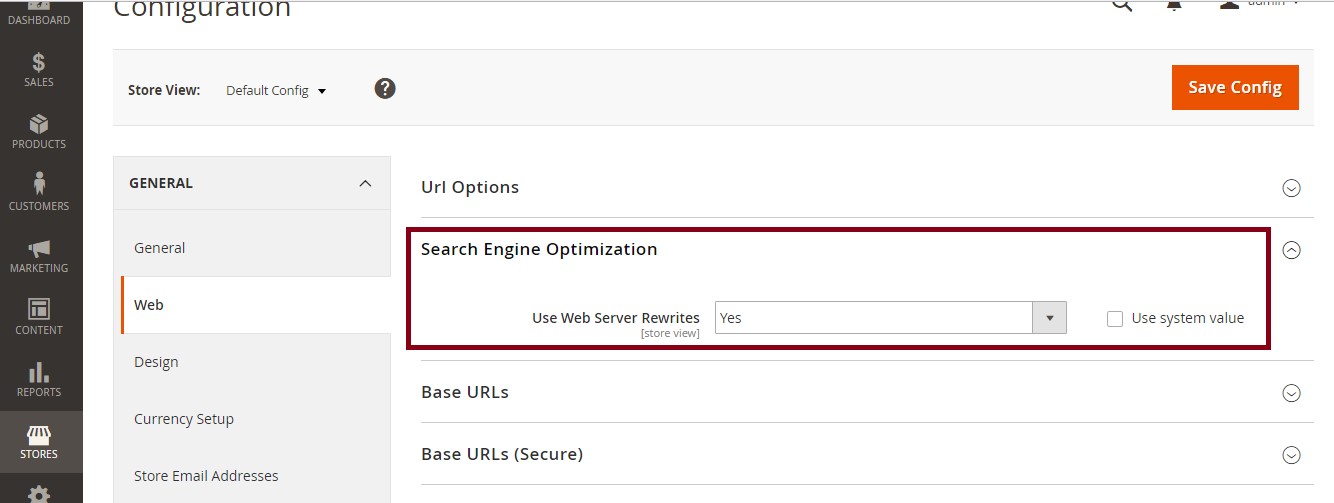
Task: Enable Use system value checkbox
Action: click(x=1115, y=319)
